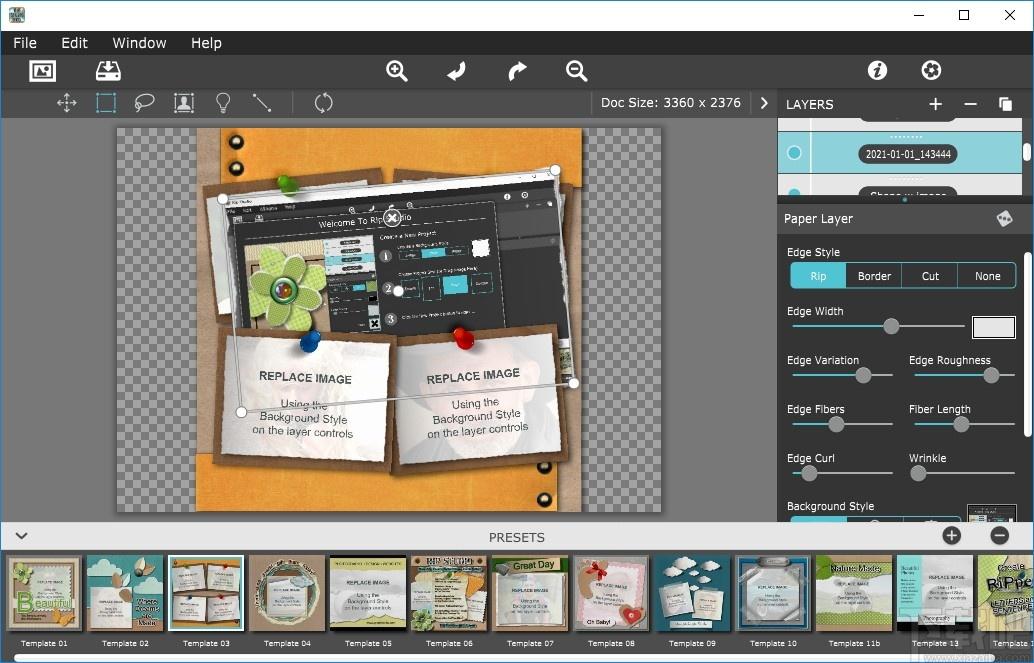The image size is (1034, 663).
Task: Select the rectangular selection tool
Action: [x=106, y=103]
